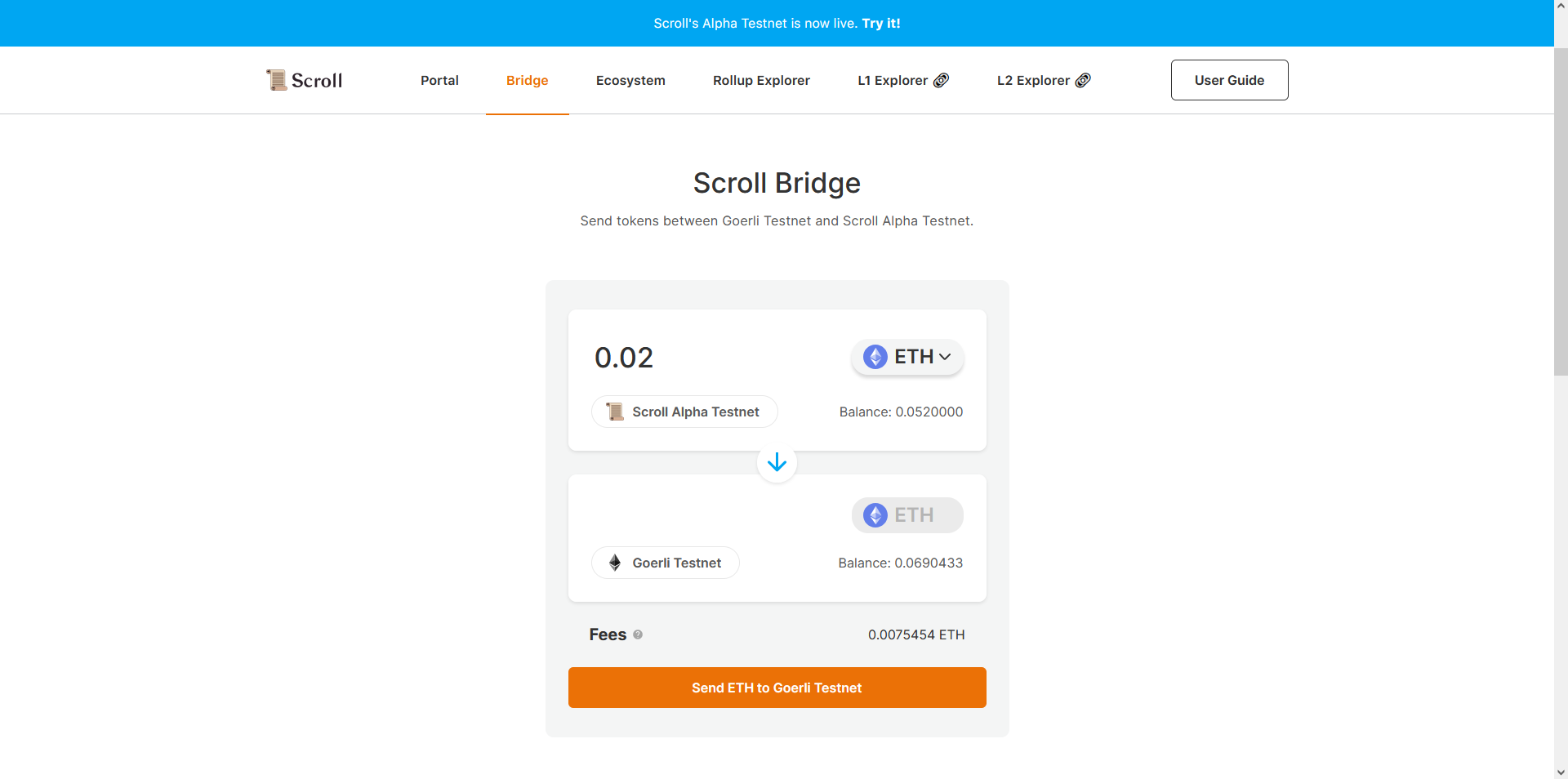This screenshot has height=779, width=1568.
Task: Follow the "Try it!" banner link
Action: [x=881, y=23]
